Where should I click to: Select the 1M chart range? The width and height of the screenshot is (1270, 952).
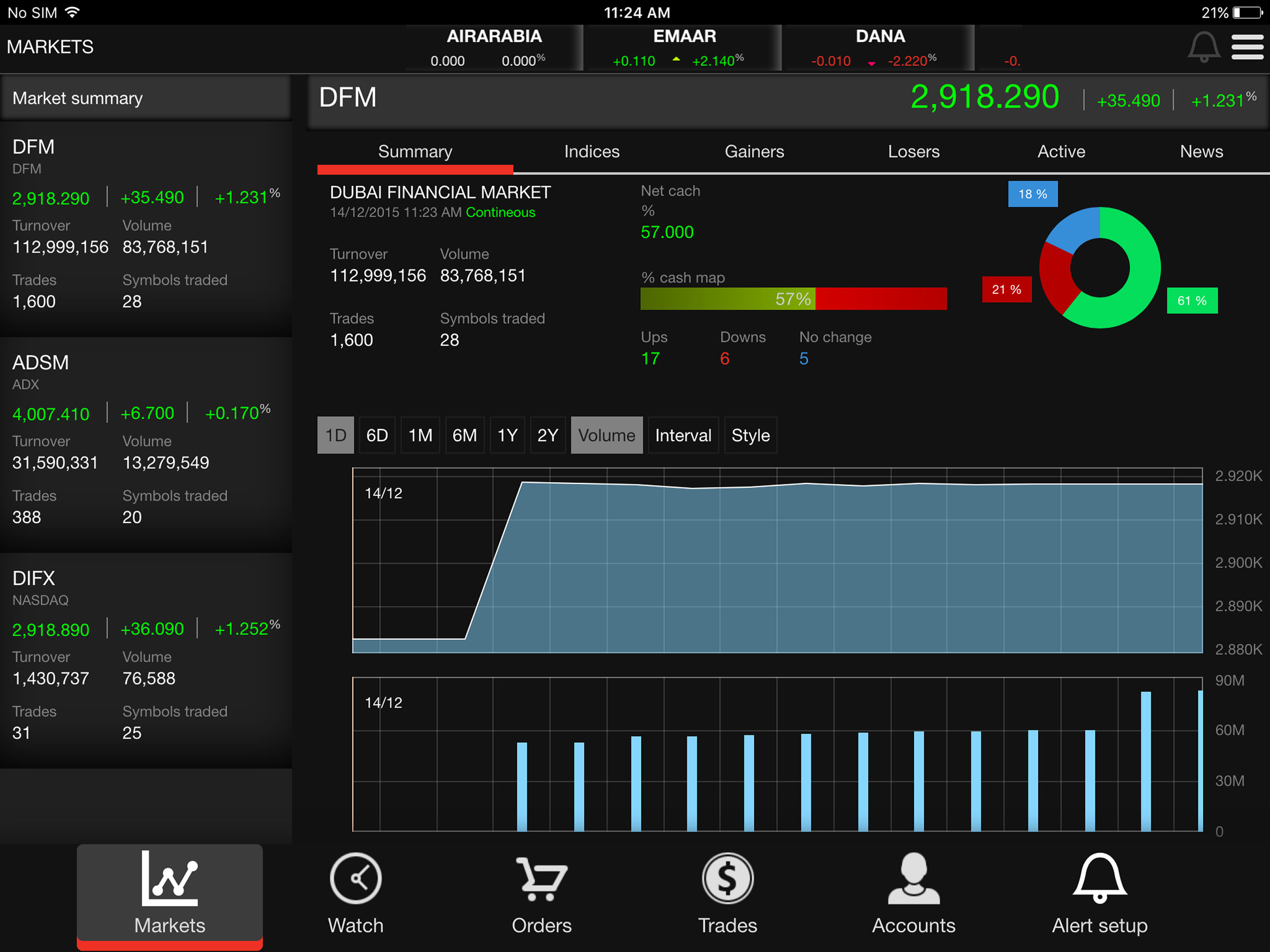point(420,435)
